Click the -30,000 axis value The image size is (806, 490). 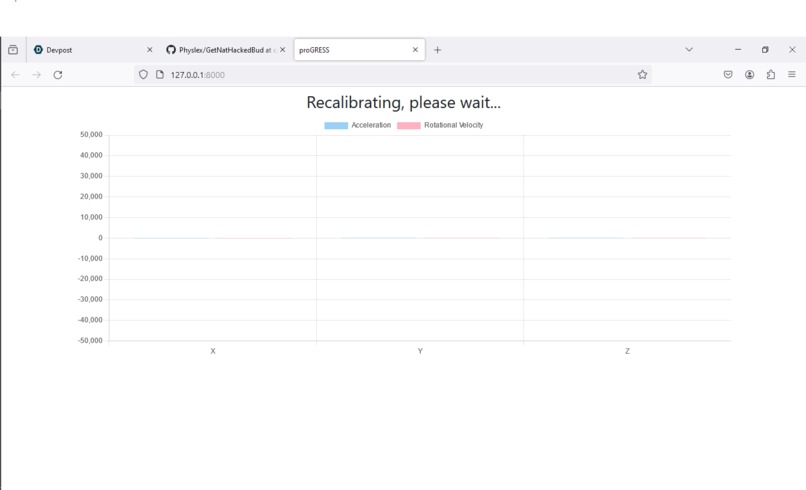tap(90, 299)
